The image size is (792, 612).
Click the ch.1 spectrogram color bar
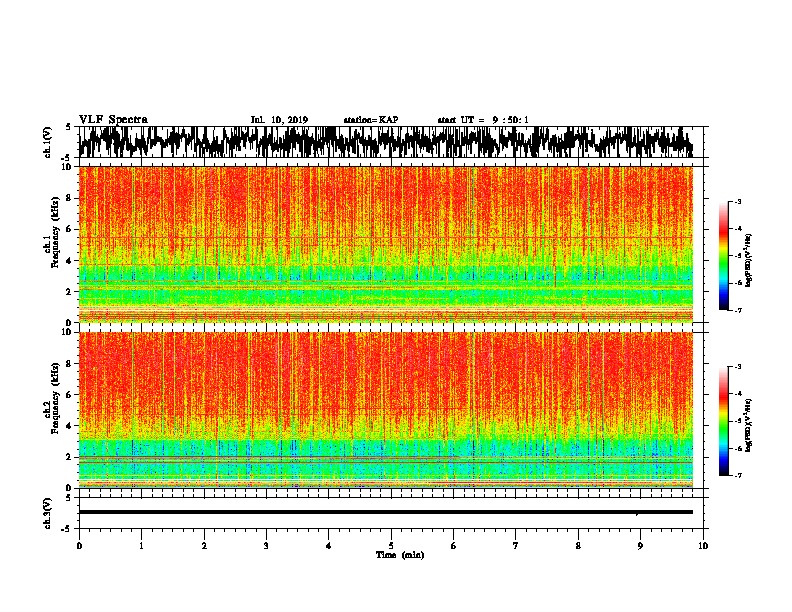point(723,256)
